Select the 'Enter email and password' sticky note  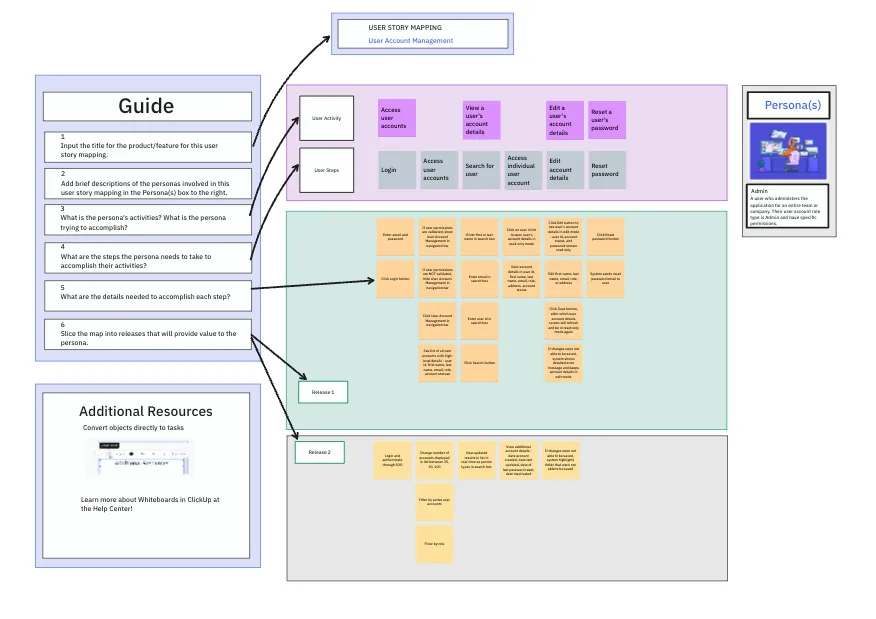(x=396, y=237)
